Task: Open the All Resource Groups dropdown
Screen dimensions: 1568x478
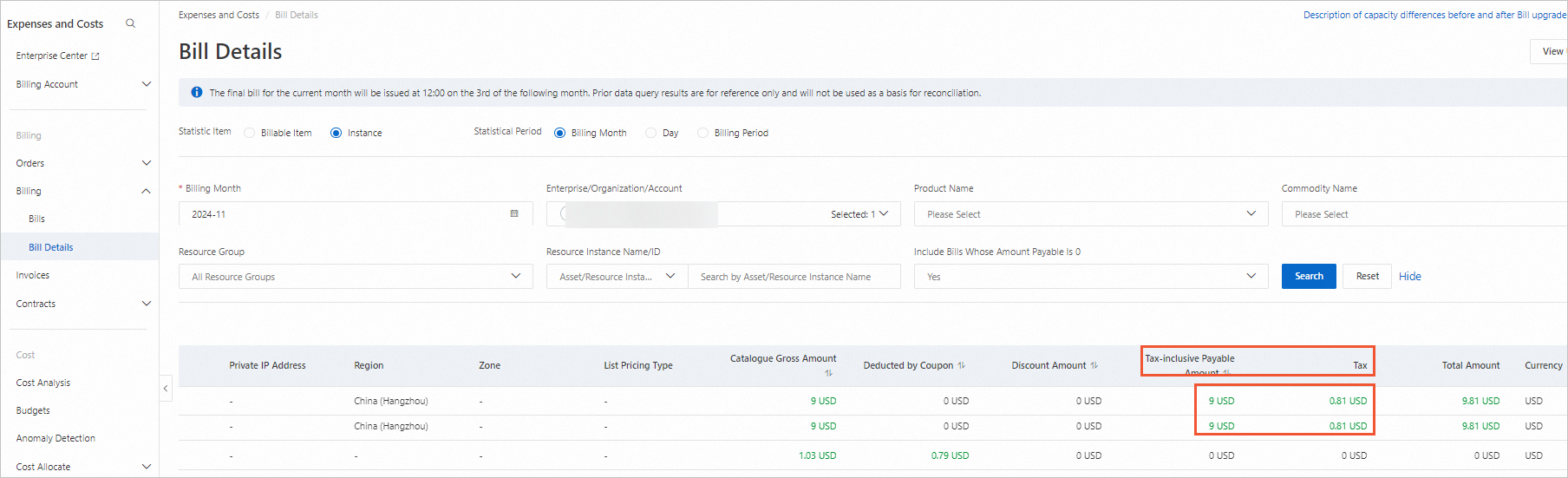Action: pyautogui.click(x=356, y=277)
